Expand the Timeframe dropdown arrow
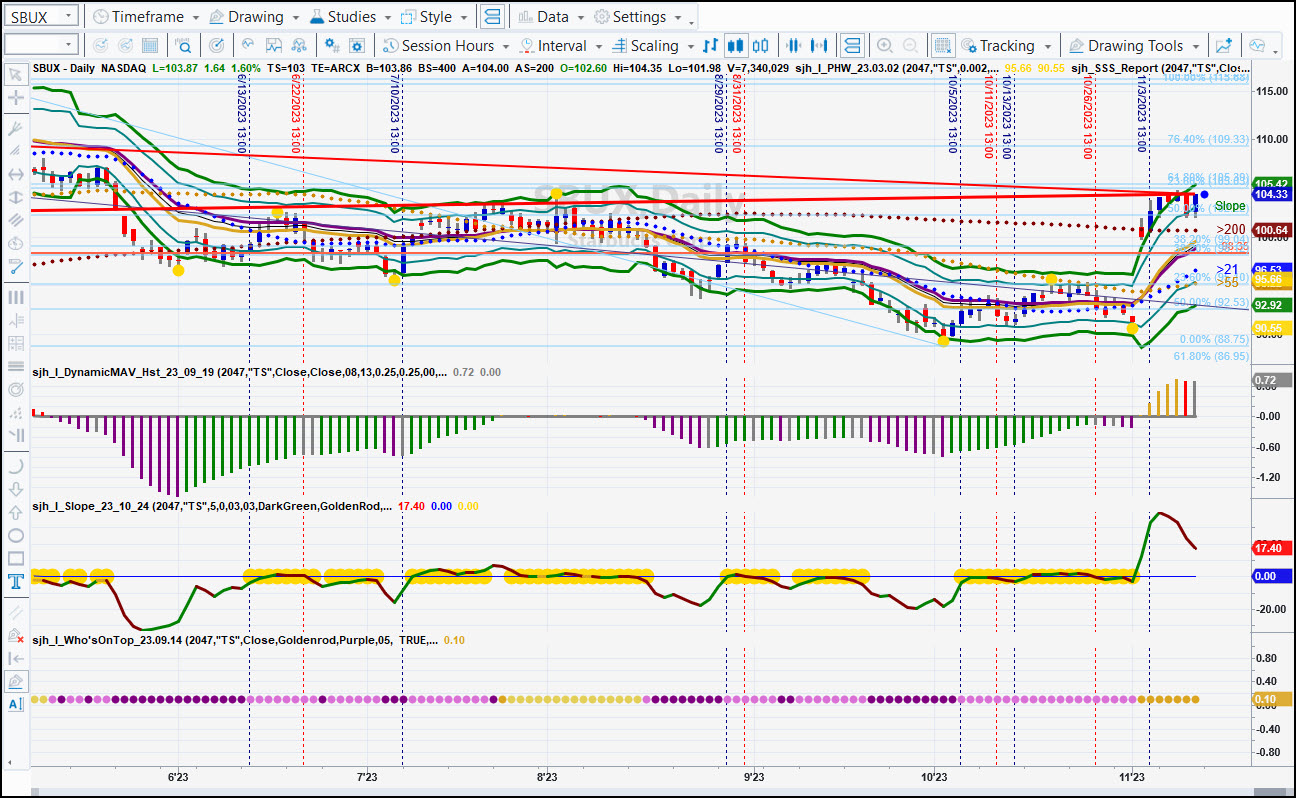 pos(195,18)
